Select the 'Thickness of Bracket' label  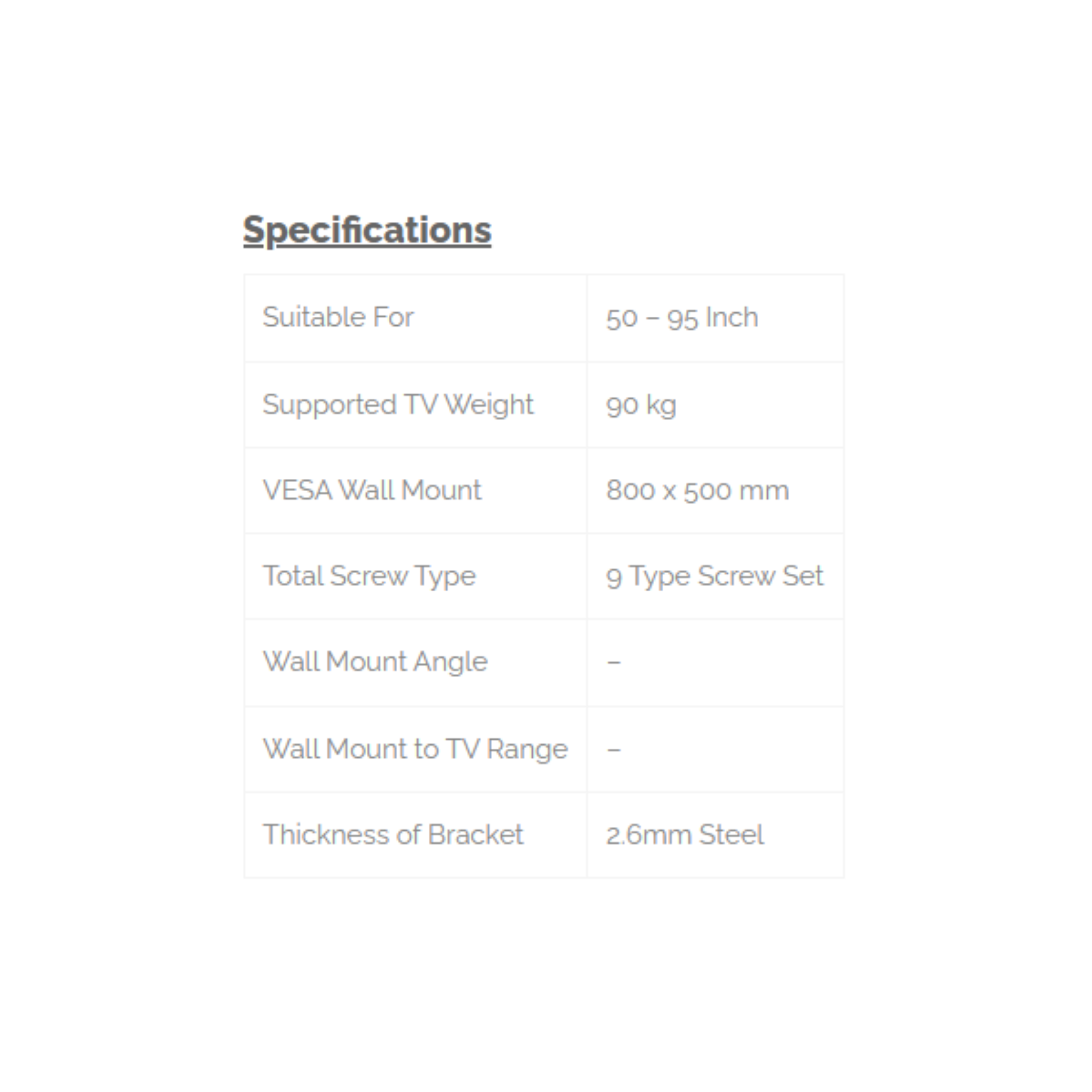[x=393, y=835]
